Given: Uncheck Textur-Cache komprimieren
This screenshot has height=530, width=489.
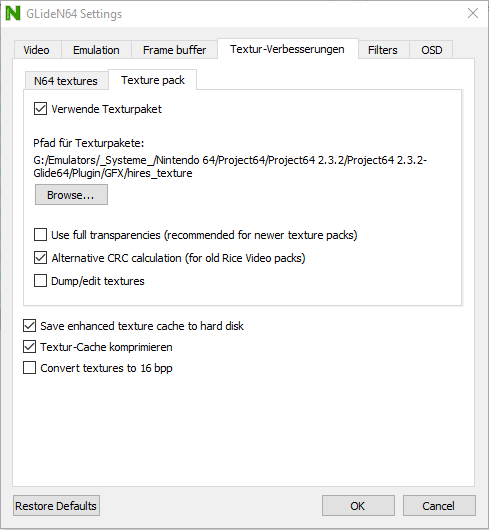Looking at the screenshot, I should click(29, 347).
